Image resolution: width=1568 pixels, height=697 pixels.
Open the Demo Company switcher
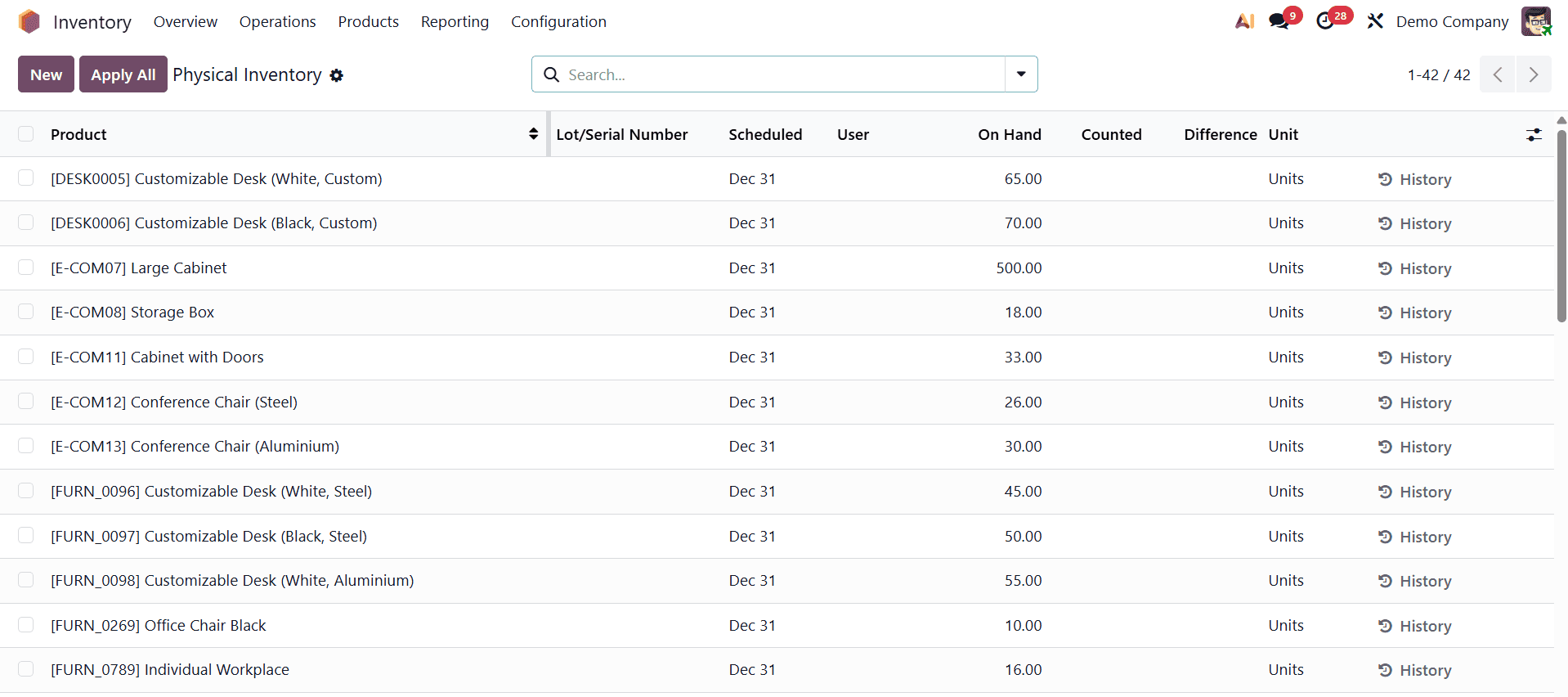[1452, 22]
